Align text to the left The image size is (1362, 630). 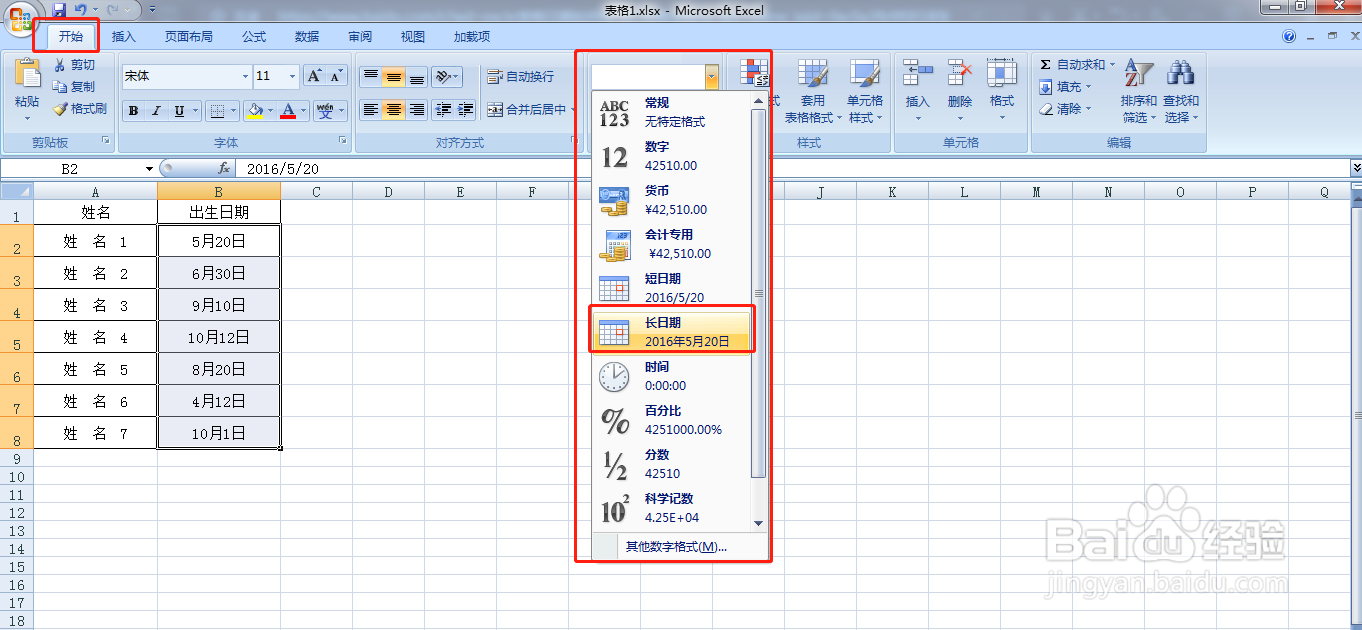(x=370, y=110)
